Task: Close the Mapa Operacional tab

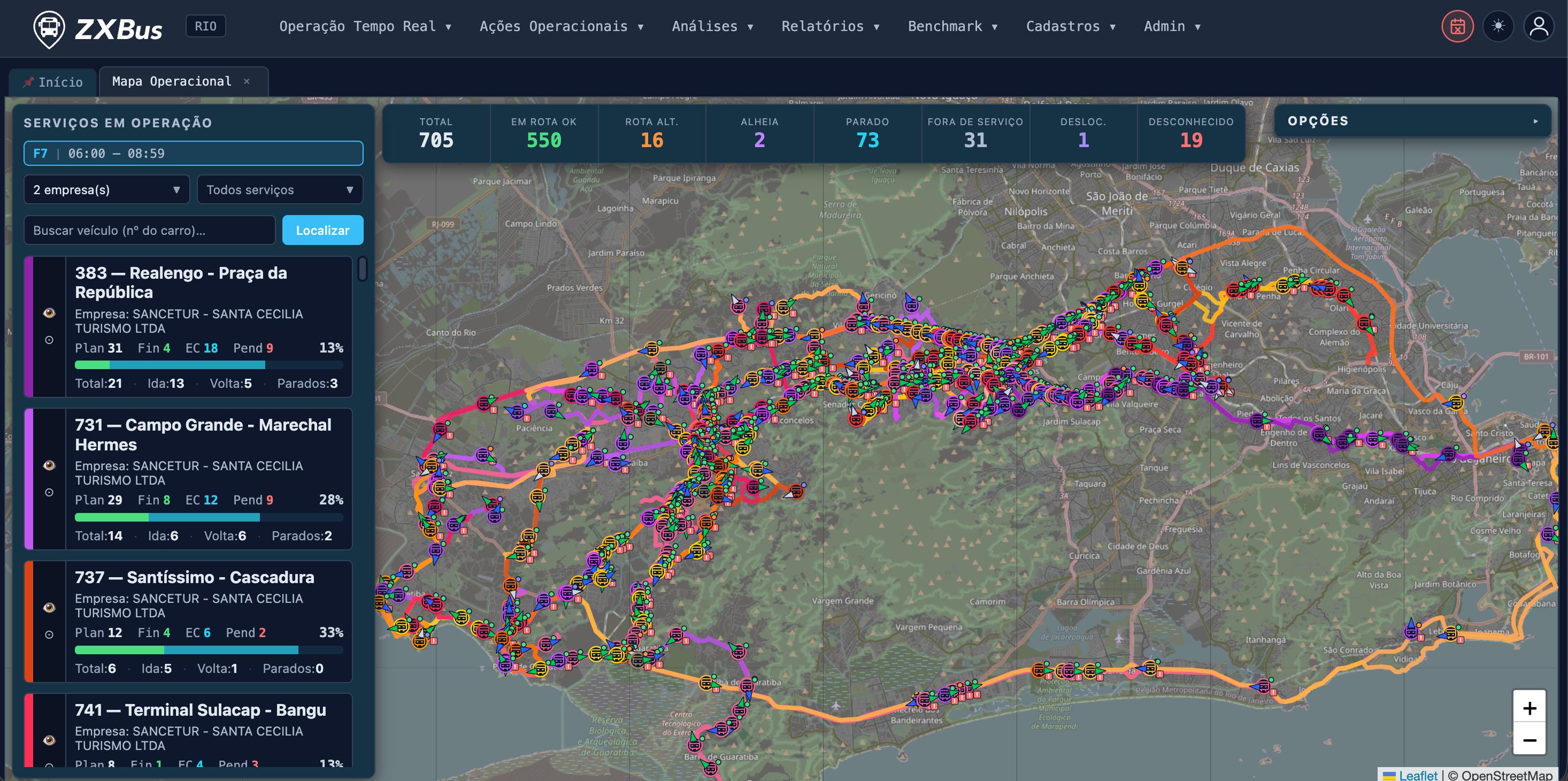Action: coord(247,81)
